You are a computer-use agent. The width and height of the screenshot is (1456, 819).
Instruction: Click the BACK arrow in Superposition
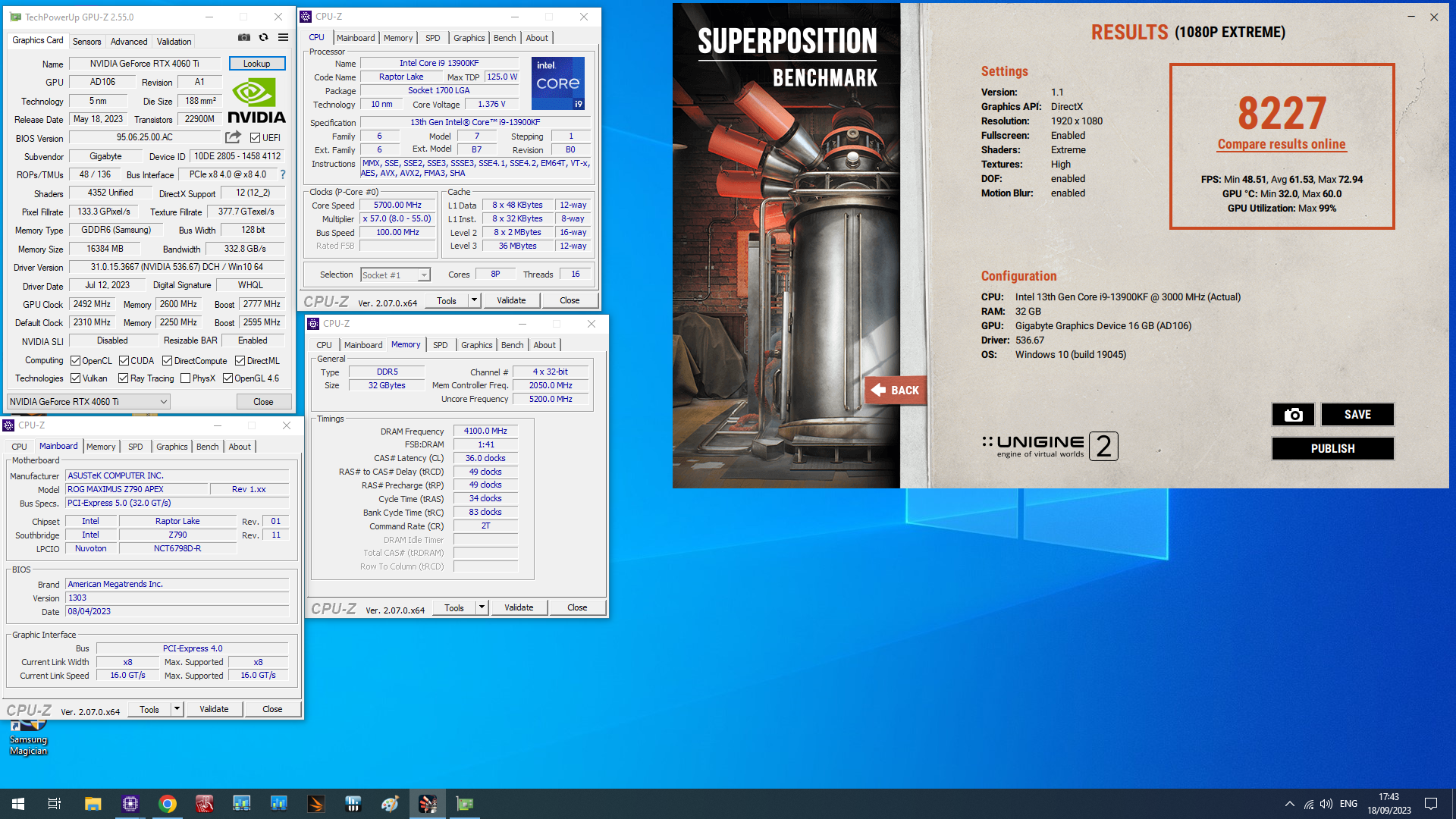point(895,390)
